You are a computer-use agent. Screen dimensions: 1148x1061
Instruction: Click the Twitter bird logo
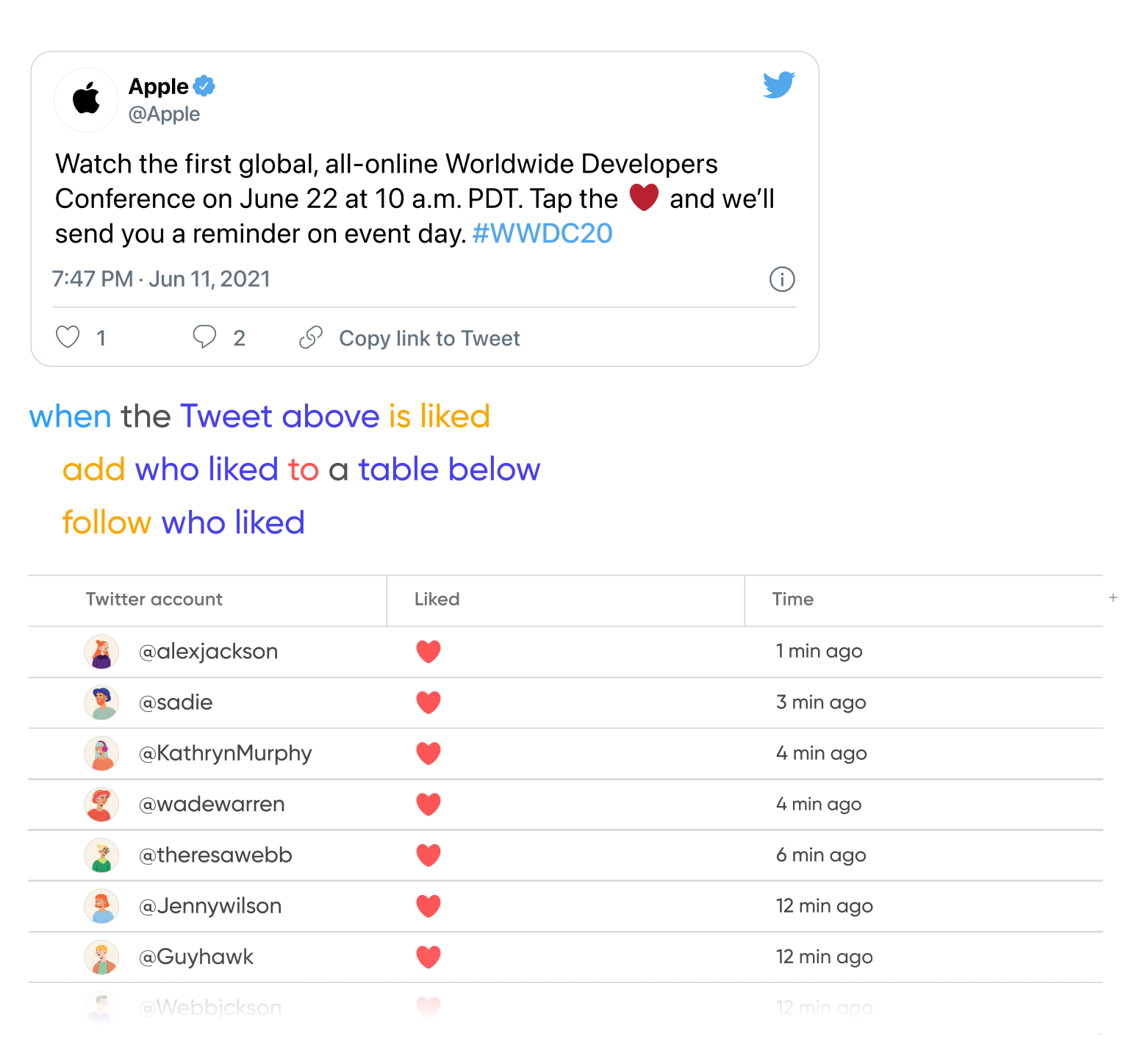(778, 84)
